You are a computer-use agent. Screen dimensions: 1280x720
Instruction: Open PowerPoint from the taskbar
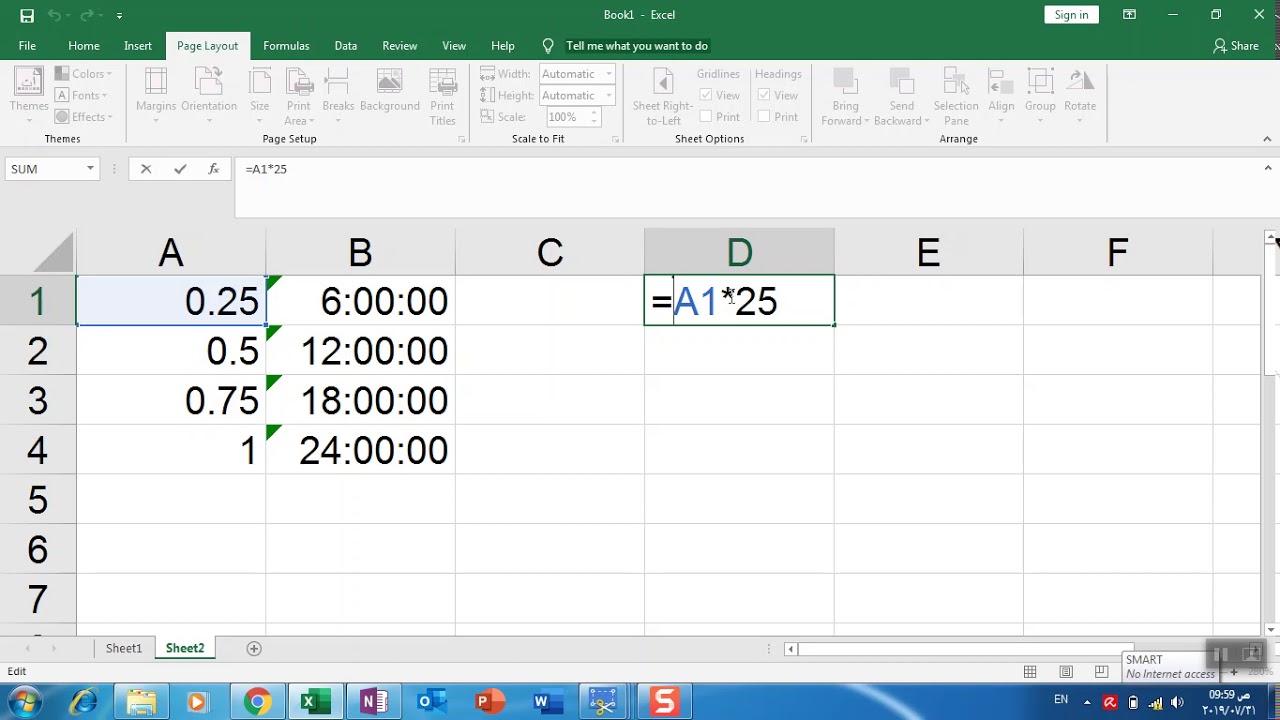488,702
